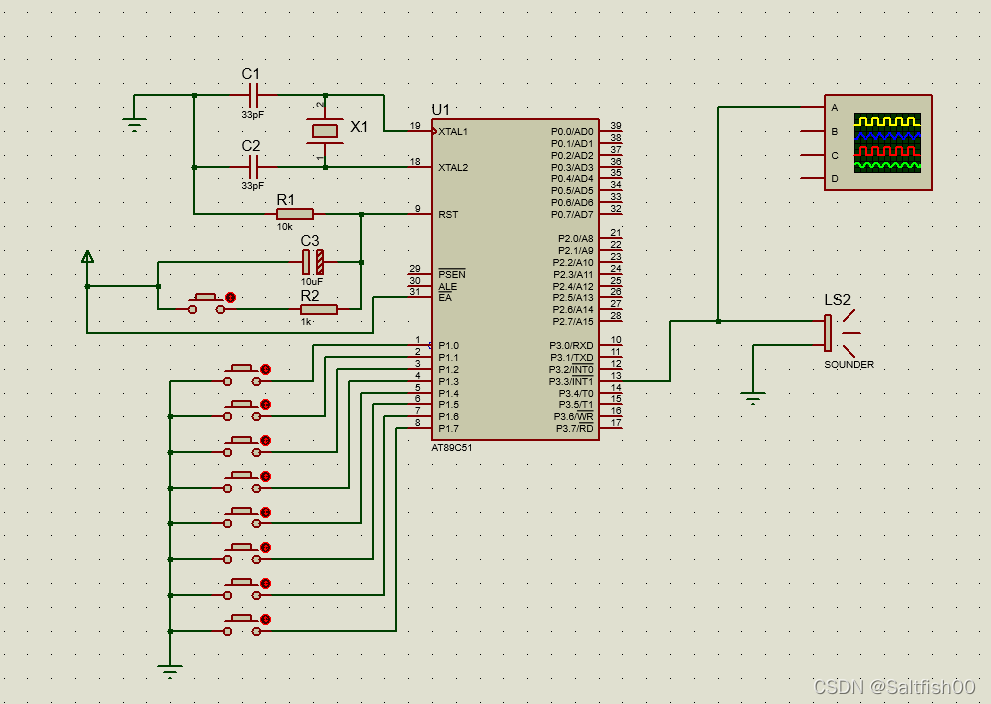The height and width of the screenshot is (704, 991).
Task: Select the AT89C51 chip body
Action: coord(515,279)
